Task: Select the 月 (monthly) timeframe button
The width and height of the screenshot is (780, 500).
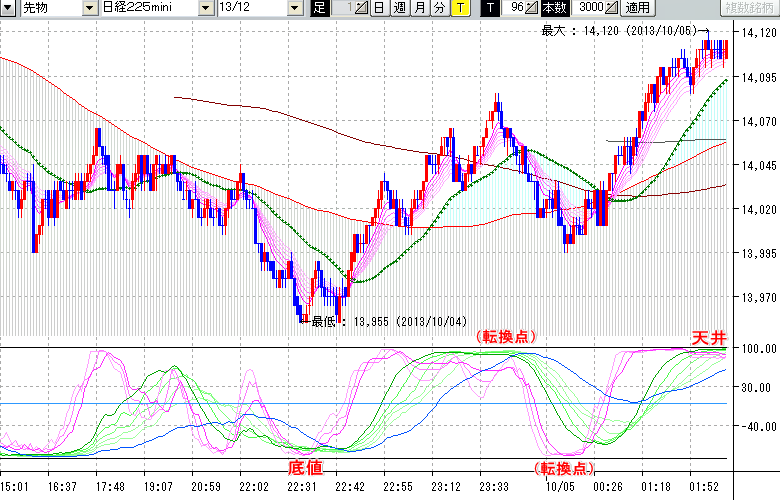Action: click(419, 8)
